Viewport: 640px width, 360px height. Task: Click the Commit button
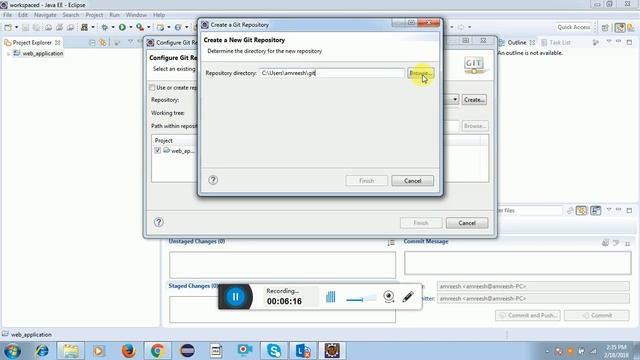click(x=597, y=316)
